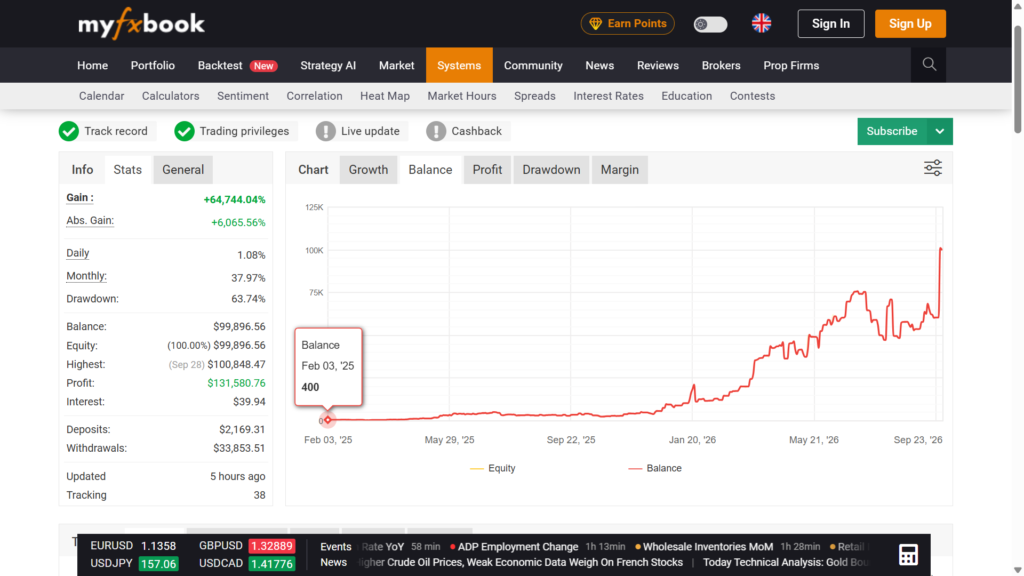Open the Systems menu item
Image resolution: width=1024 pixels, height=576 pixels.
click(459, 65)
